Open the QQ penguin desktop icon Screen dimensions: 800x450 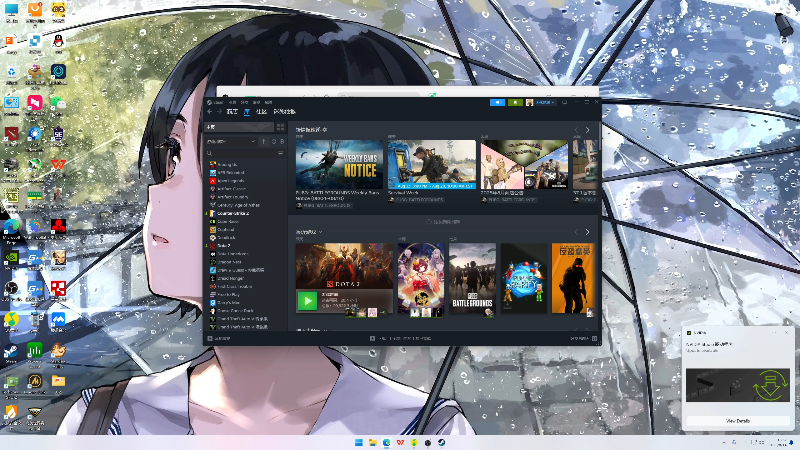pyautogui.click(x=58, y=41)
